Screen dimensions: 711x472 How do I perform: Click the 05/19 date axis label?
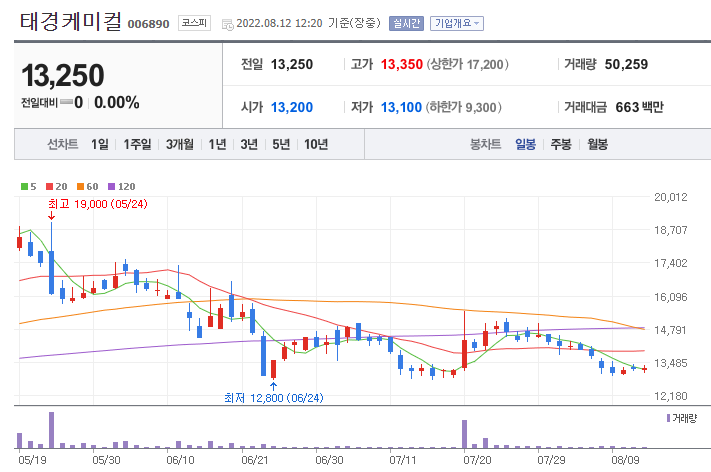[x=32, y=460]
